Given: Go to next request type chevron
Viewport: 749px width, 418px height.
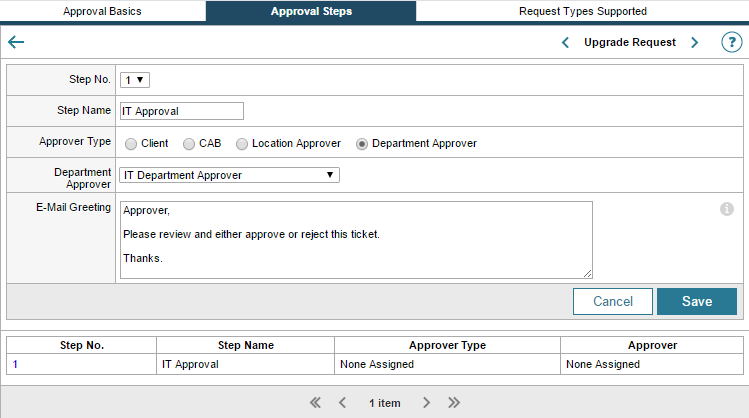Looking at the screenshot, I should click(695, 42).
